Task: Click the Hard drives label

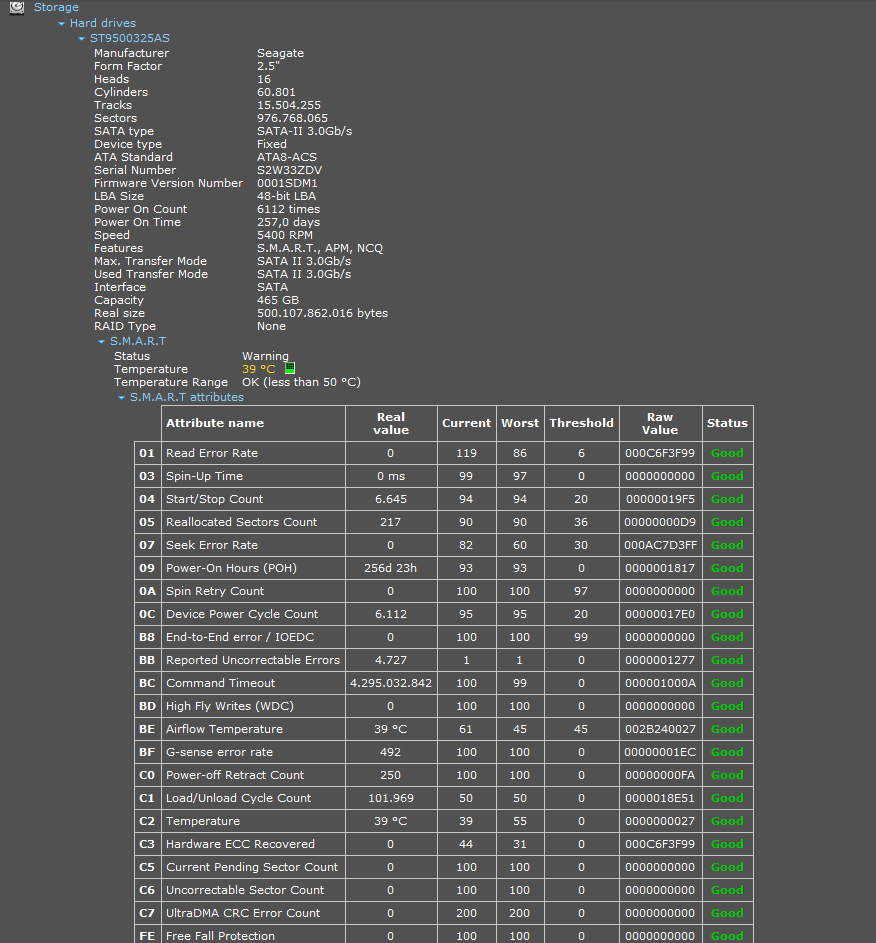Action: pos(103,23)
